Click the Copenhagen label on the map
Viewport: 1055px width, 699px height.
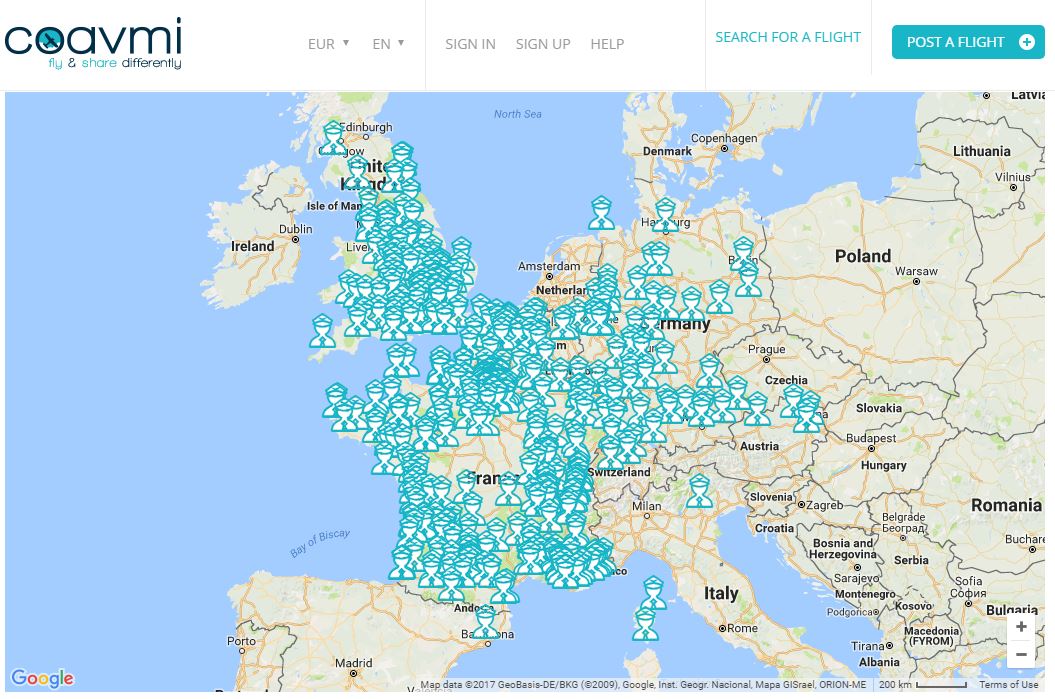pyautogui.click(x=724, y=138)
